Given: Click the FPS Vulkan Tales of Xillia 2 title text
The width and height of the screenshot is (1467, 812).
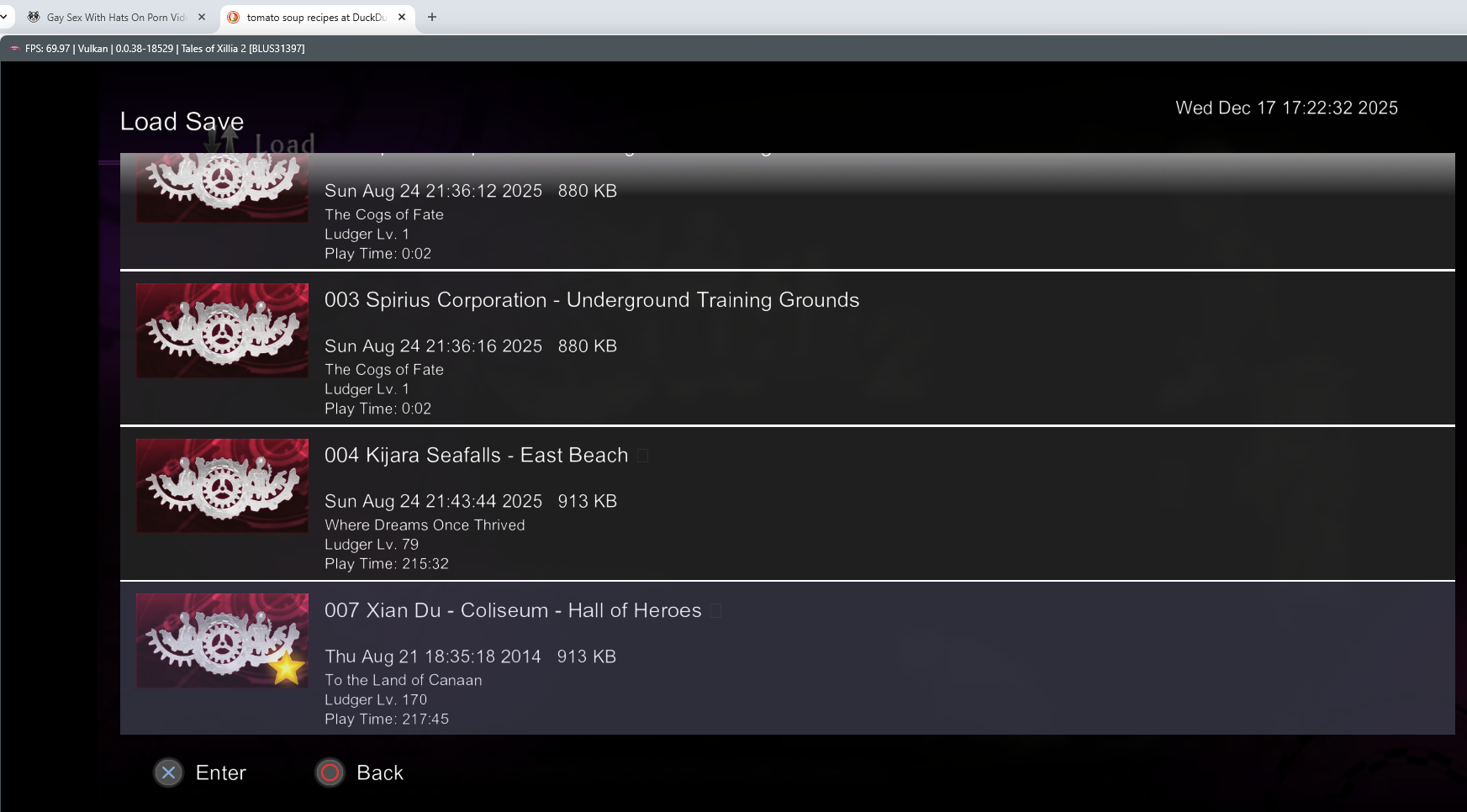Looking at the screenshot, I should click(165, 49).
